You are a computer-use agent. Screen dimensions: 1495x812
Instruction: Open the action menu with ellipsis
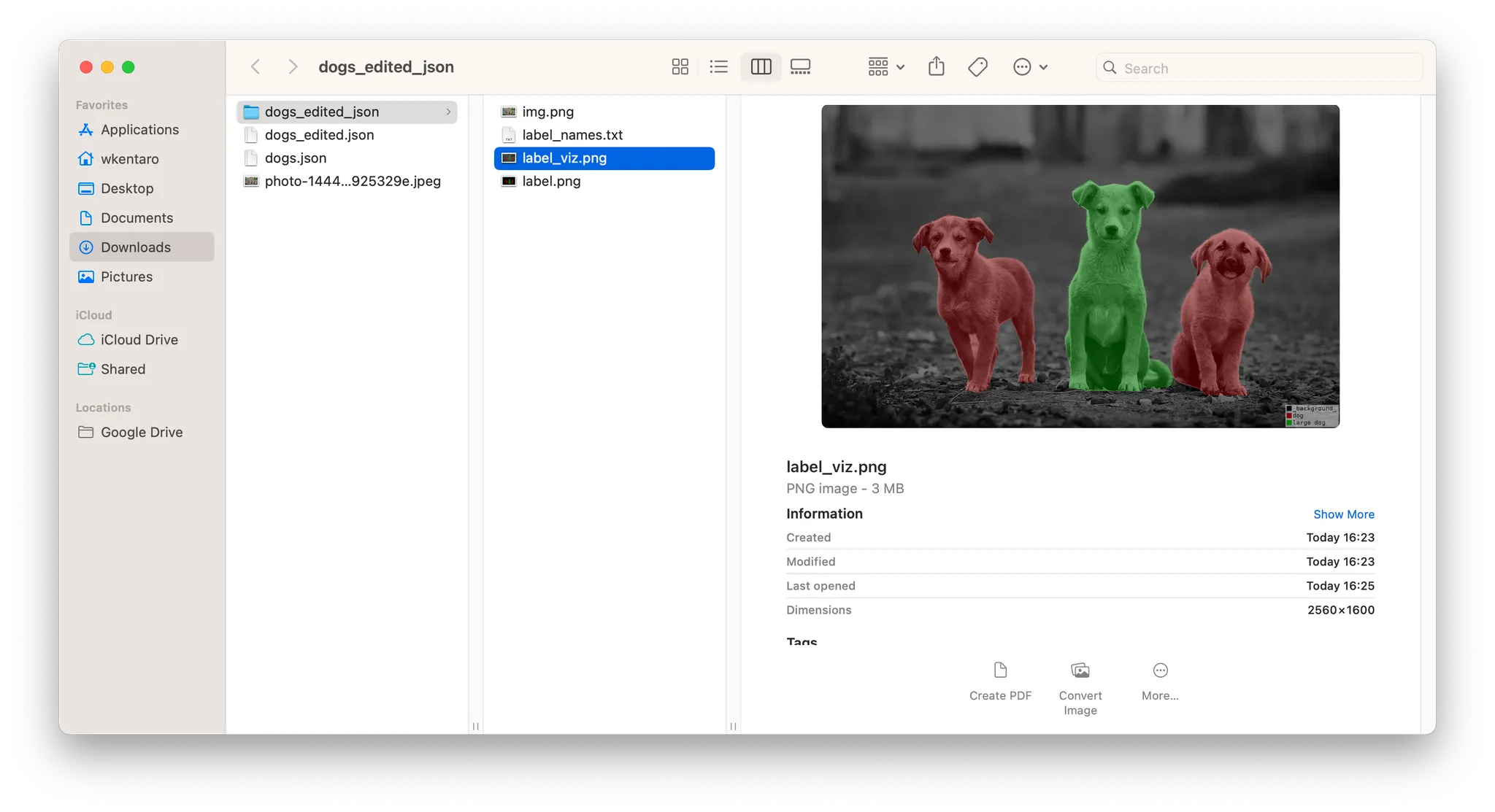tap(1030, 67)
